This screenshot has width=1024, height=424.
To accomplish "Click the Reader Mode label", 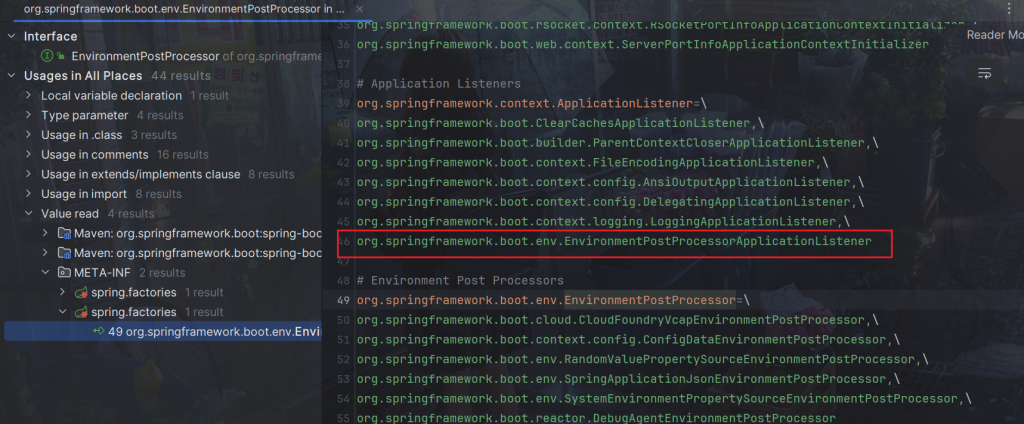I will [x=994, y=34].
